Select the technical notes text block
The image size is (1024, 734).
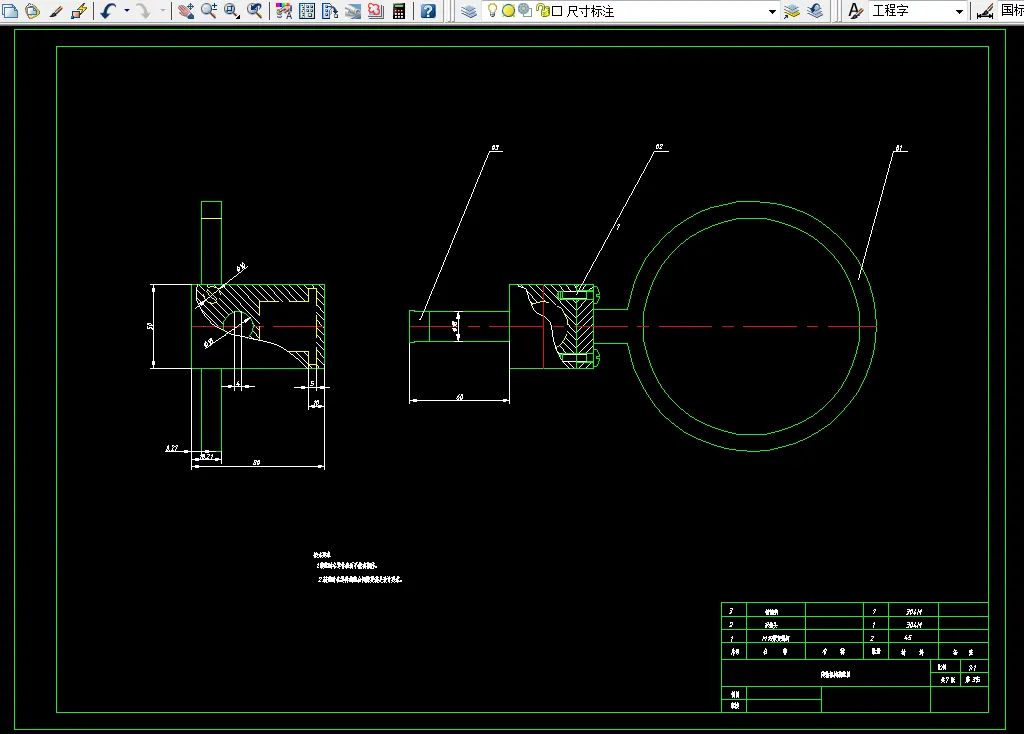pyautogui.click(x=358, y=567)
